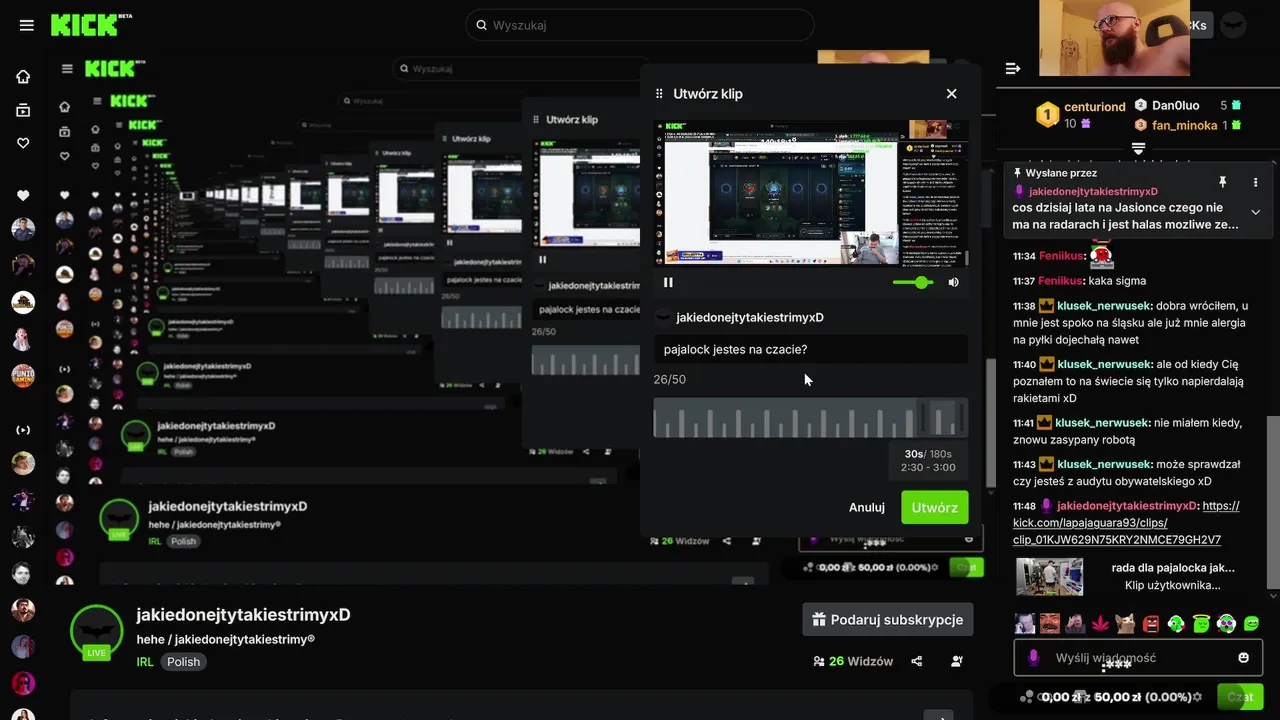The width and height of the screenshot is (1280, 720).
Task: Open the main hamburger menu beside Kick logo
Action: (x=26, y=25)
